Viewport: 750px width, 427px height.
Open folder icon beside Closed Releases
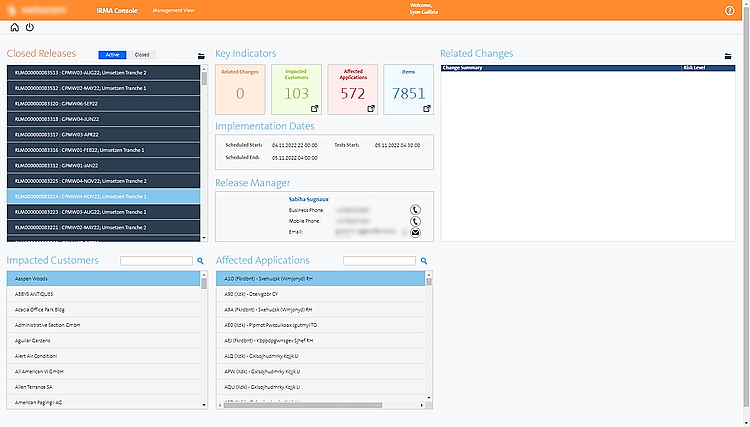click(201, 56)
